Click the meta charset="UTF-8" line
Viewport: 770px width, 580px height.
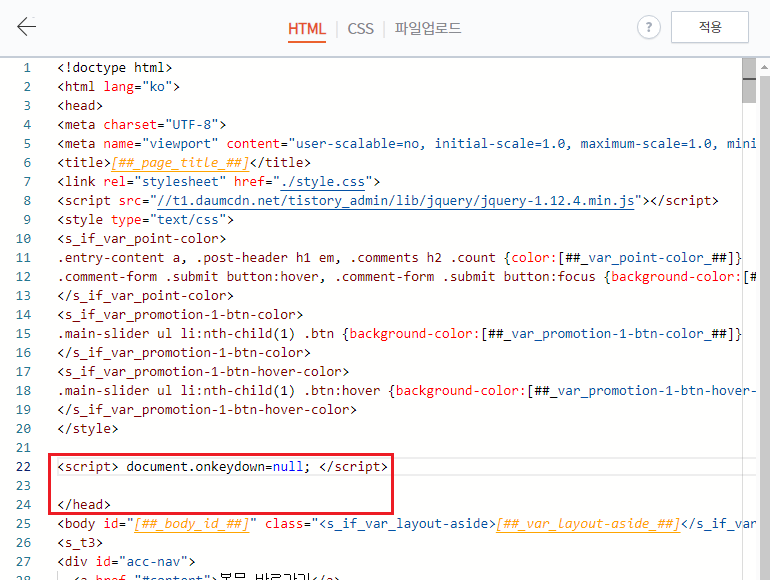(141, 125)
